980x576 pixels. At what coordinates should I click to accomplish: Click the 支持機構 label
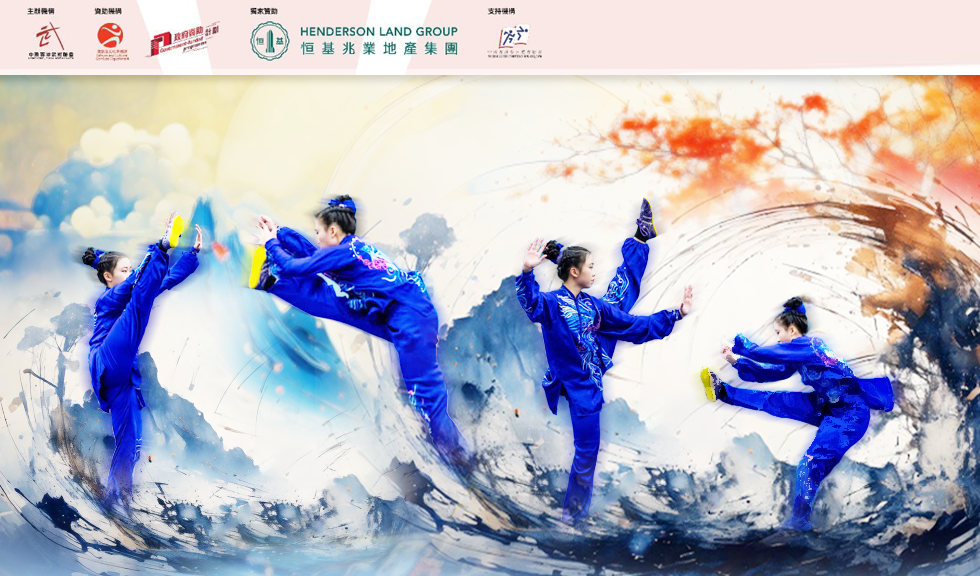pos(501,11)
